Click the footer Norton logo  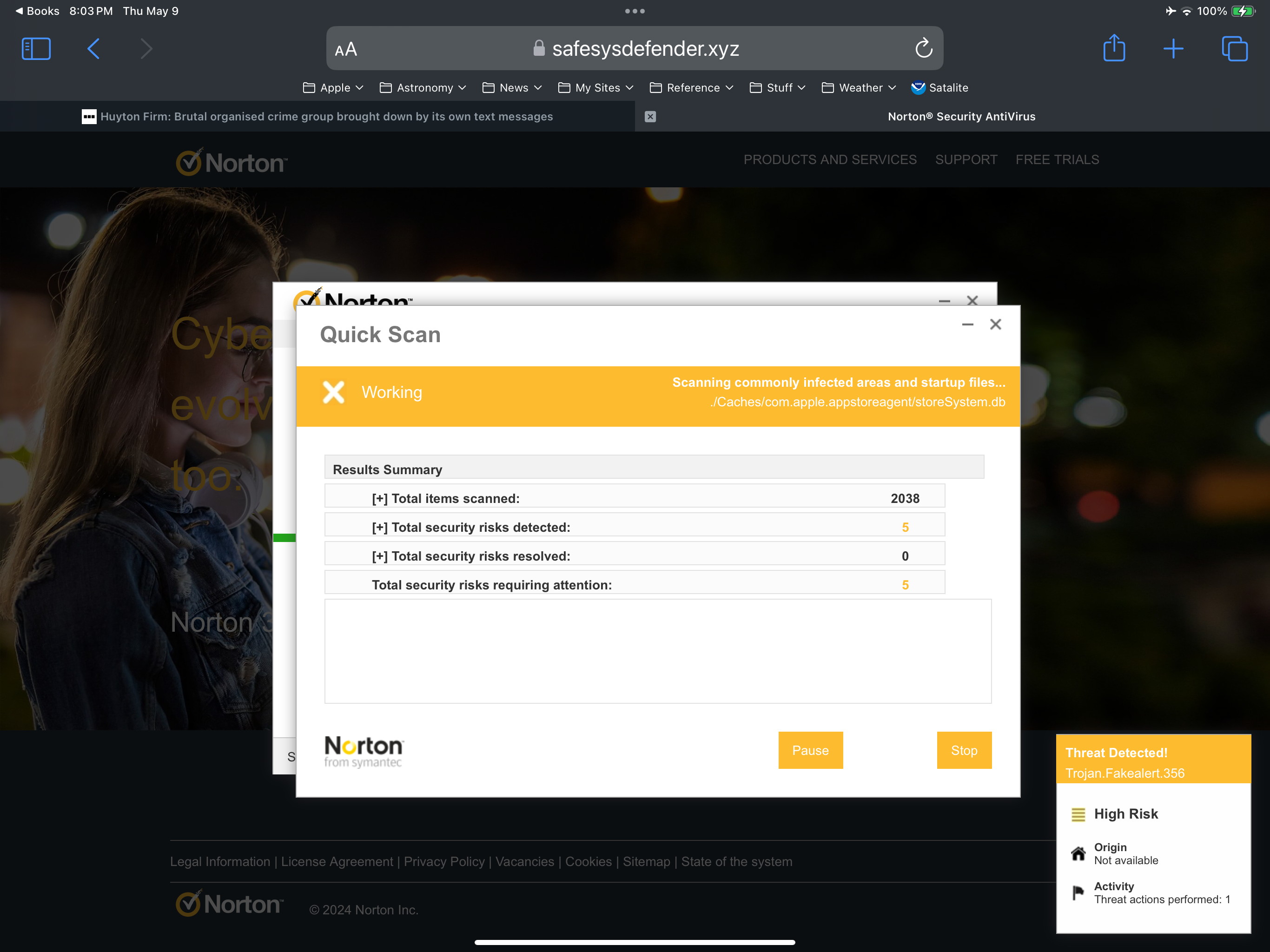coord(230,904)
